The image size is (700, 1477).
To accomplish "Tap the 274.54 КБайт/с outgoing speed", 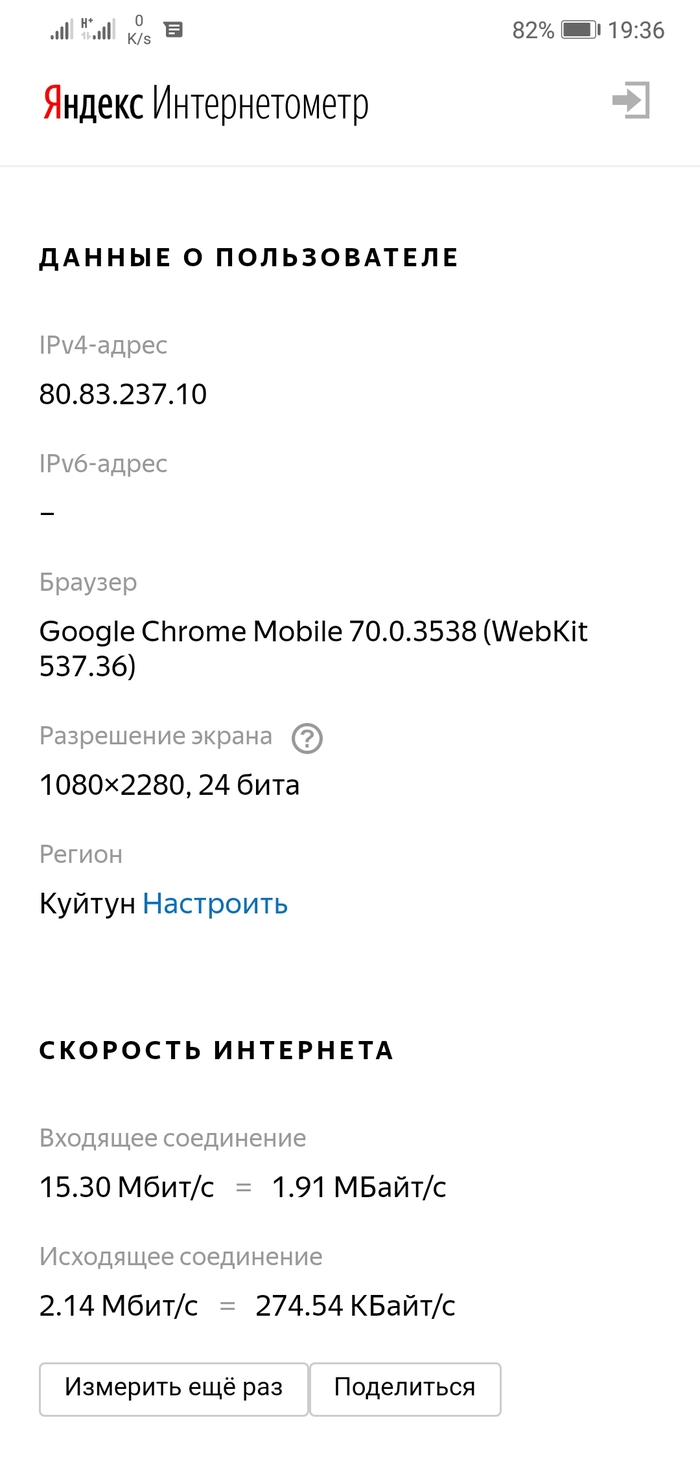I will click(x=355, y=1306).
